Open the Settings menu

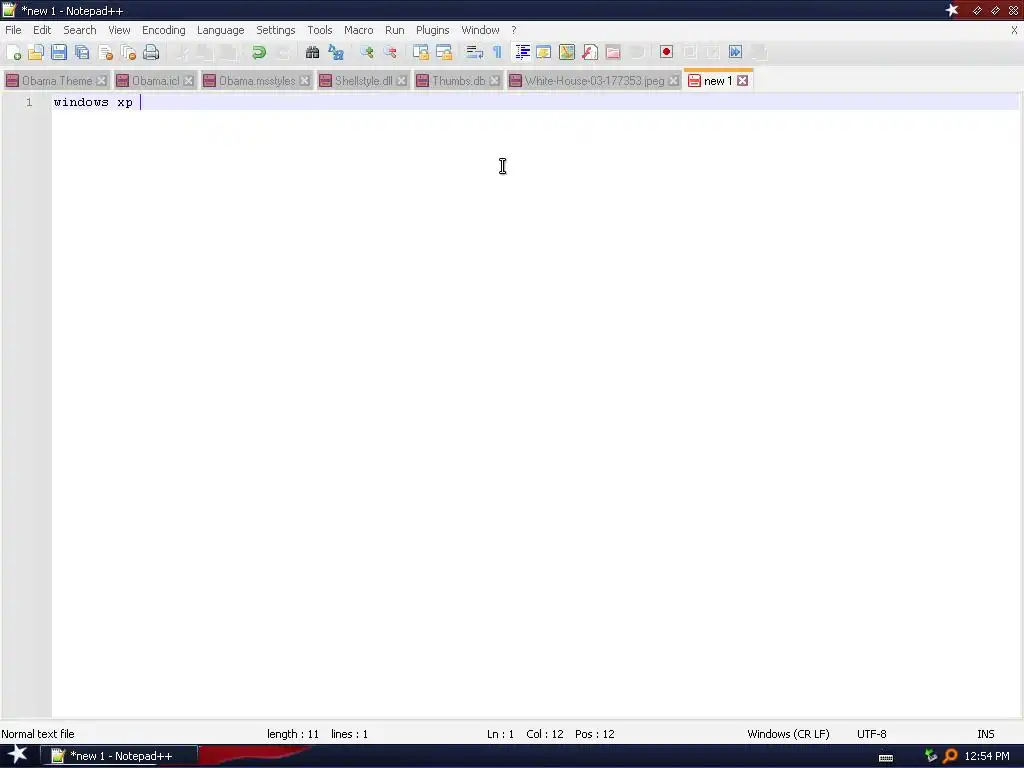click(276, 30)
